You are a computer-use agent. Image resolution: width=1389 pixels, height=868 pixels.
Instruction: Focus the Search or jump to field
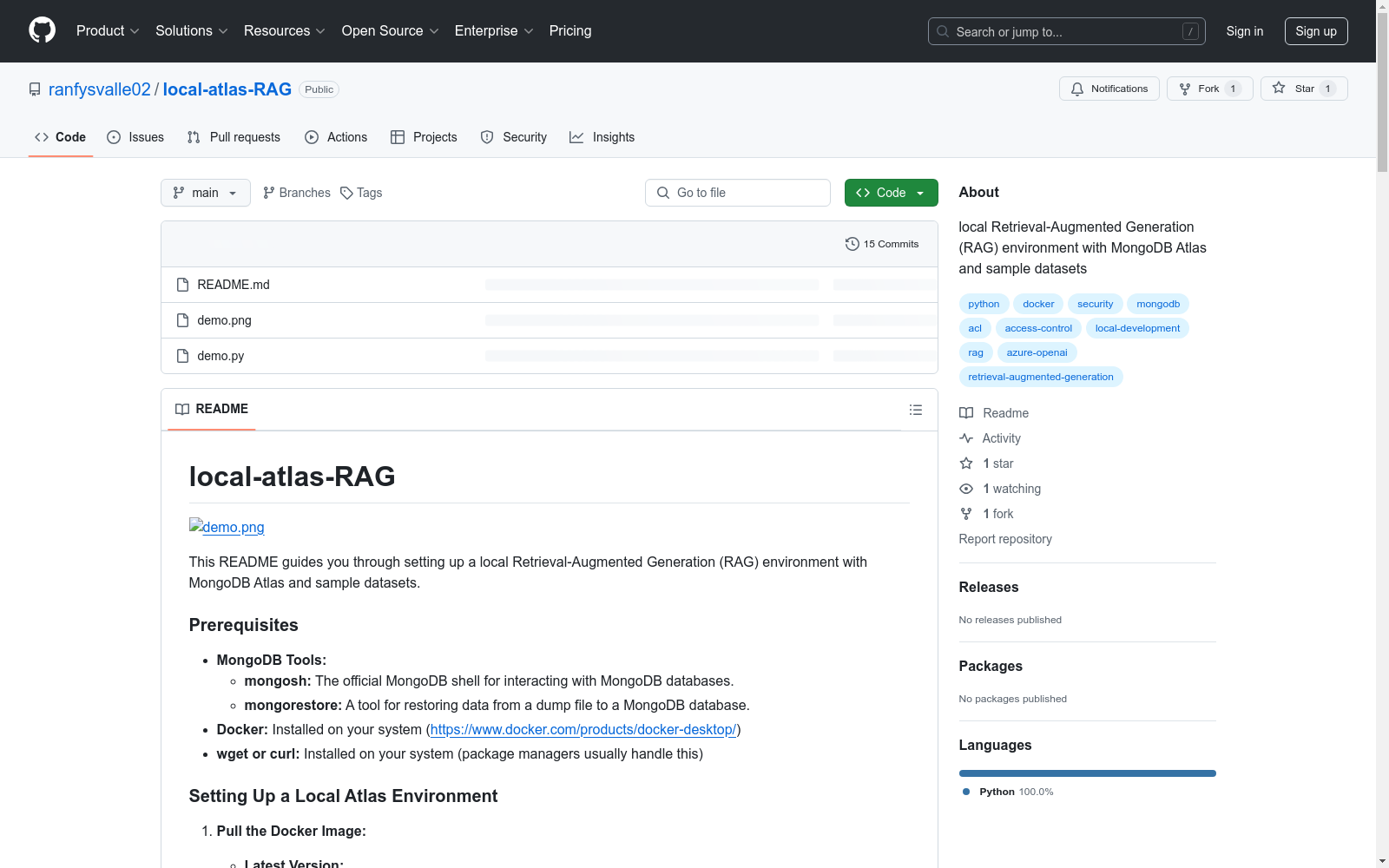point(1067,31)
